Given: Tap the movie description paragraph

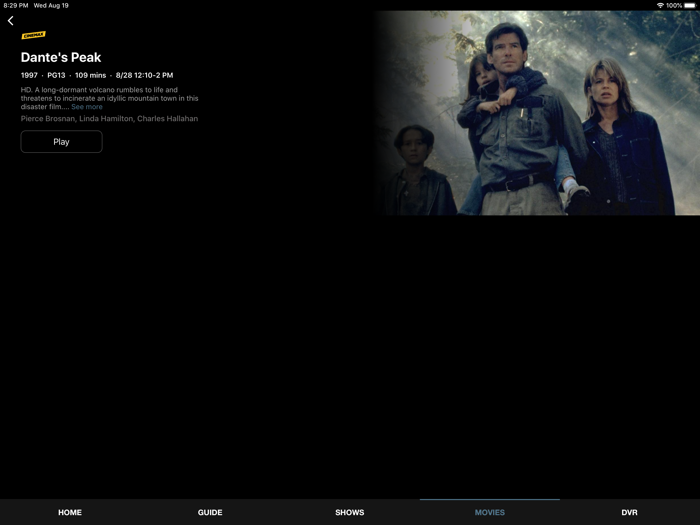Looking at the screenshot, I should click(109, 98).
